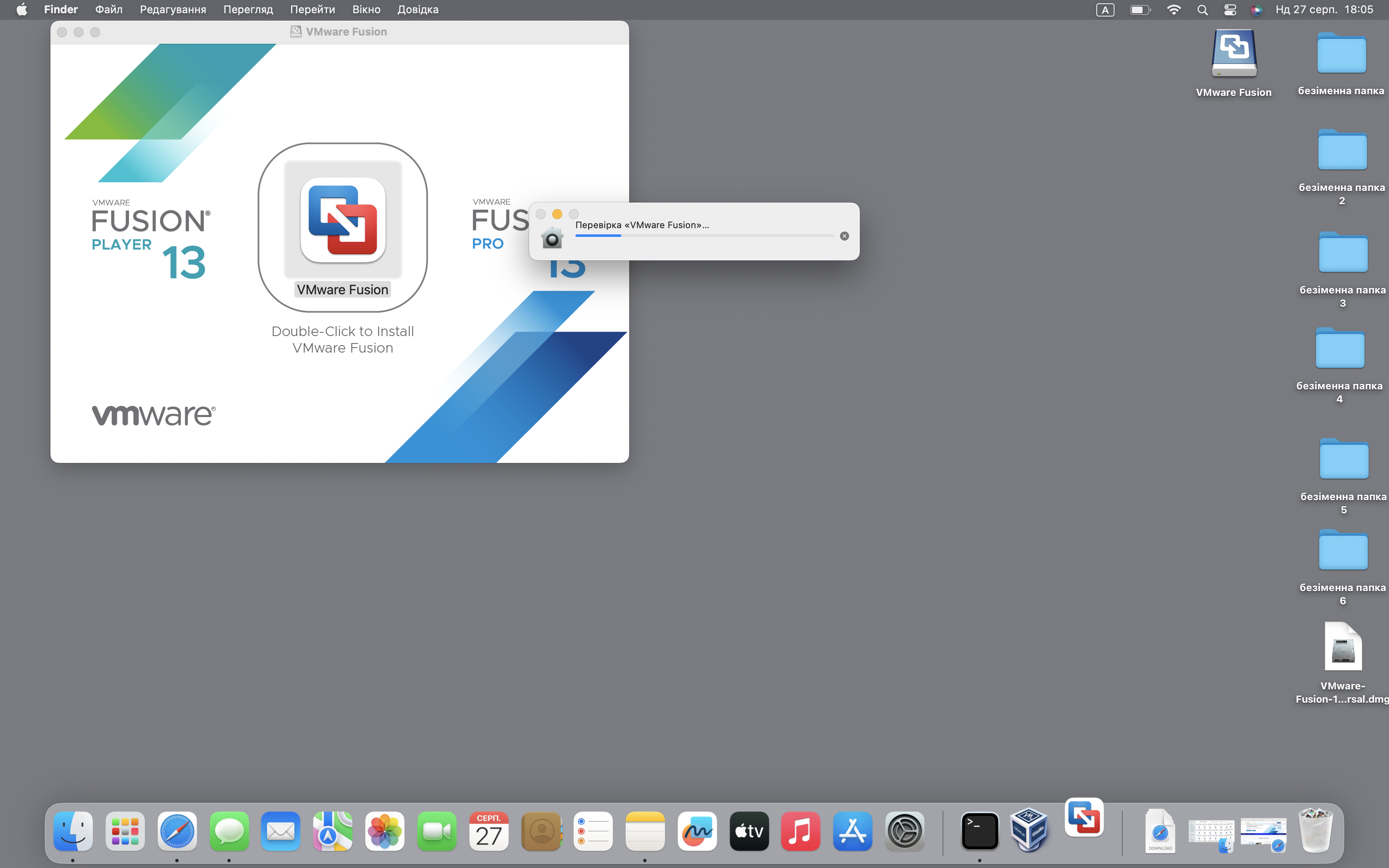
Task: Click the battery status icon
Action: 1140,9
